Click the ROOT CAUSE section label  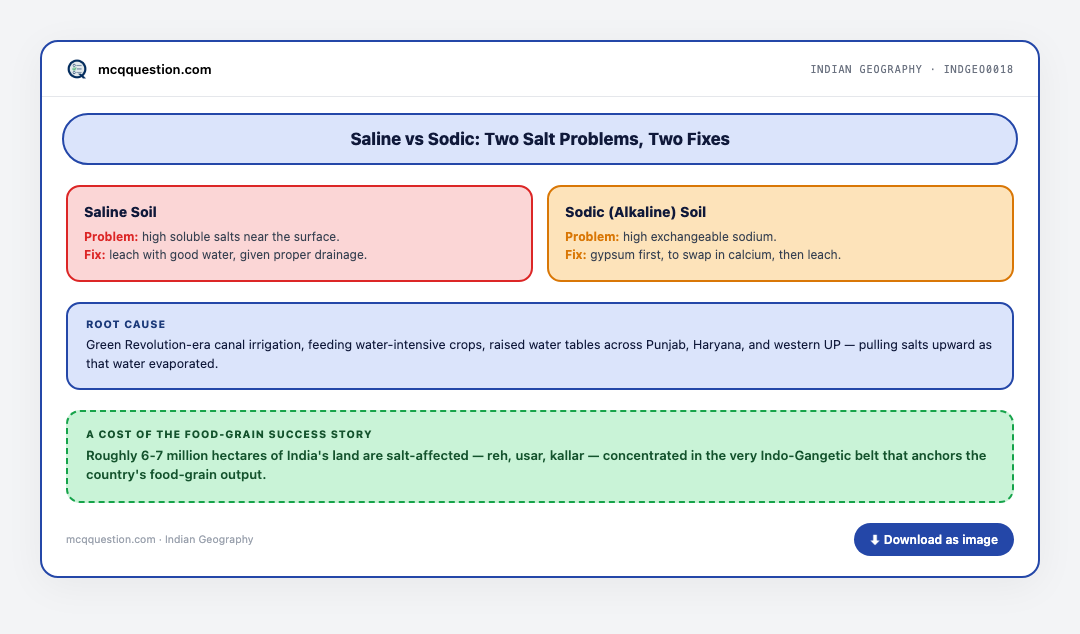coord(126,324)
